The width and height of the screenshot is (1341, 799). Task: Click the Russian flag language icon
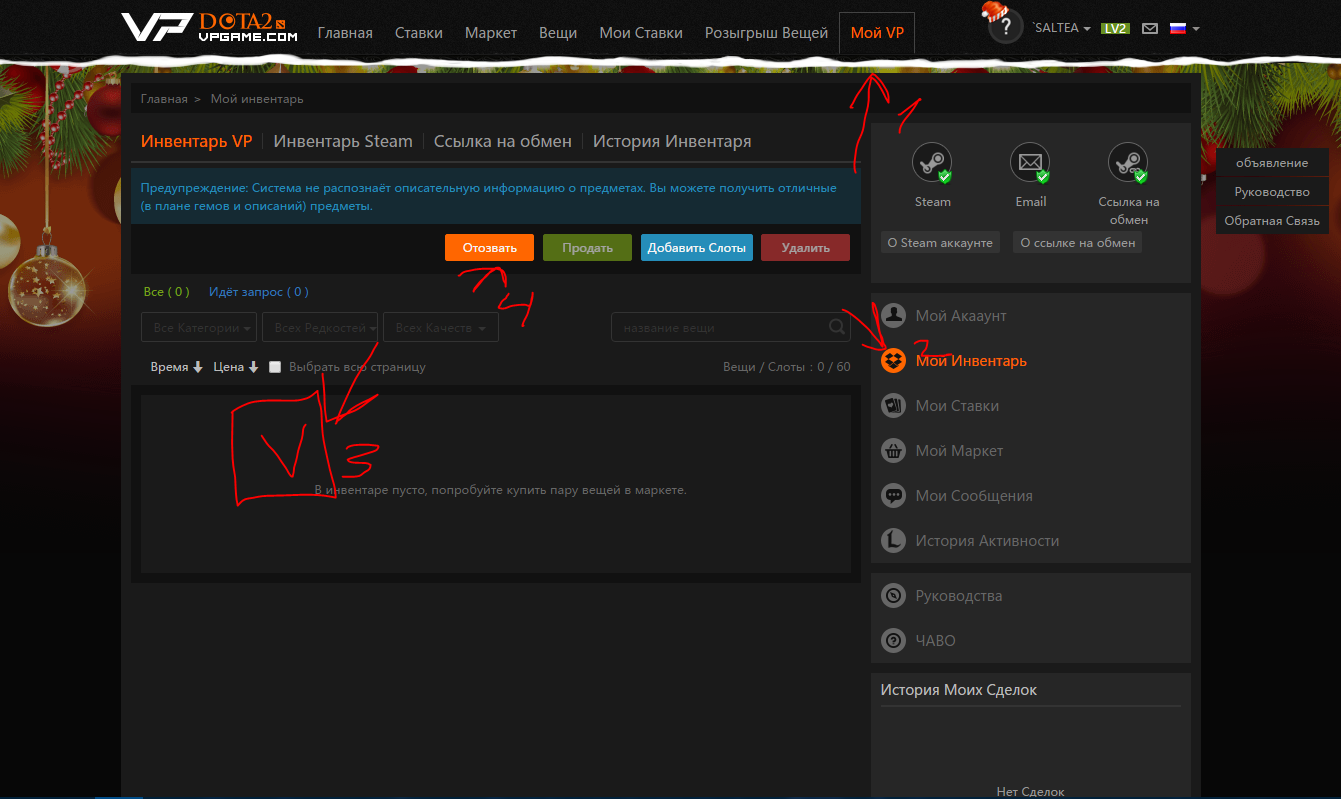1177,28
